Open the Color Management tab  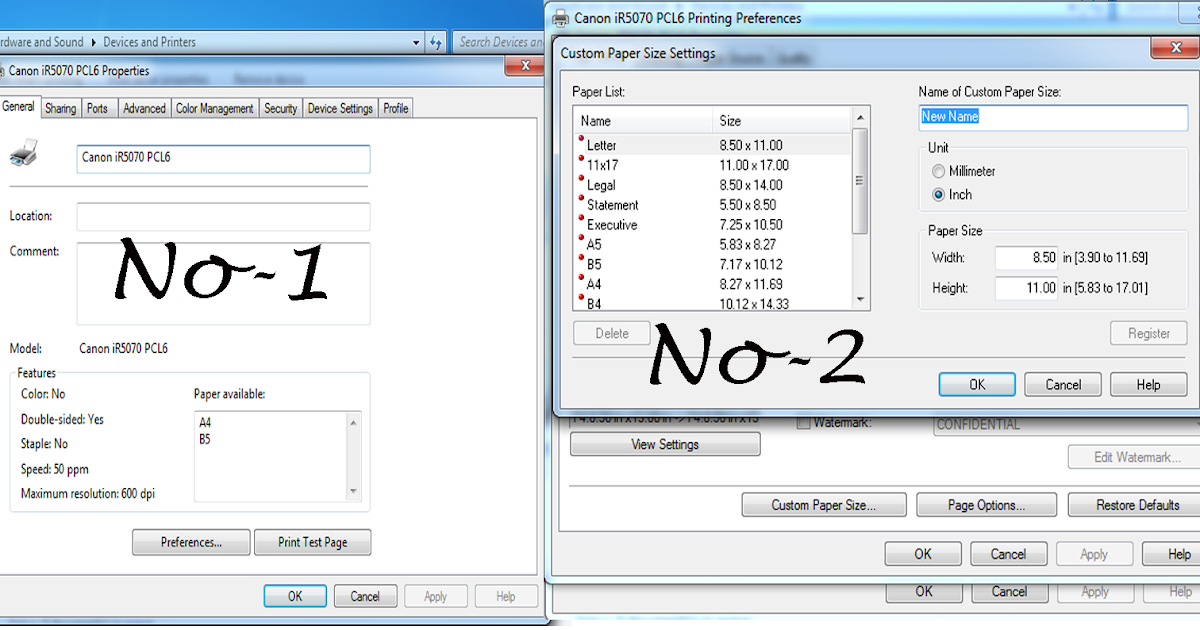[x=214, y=108]
